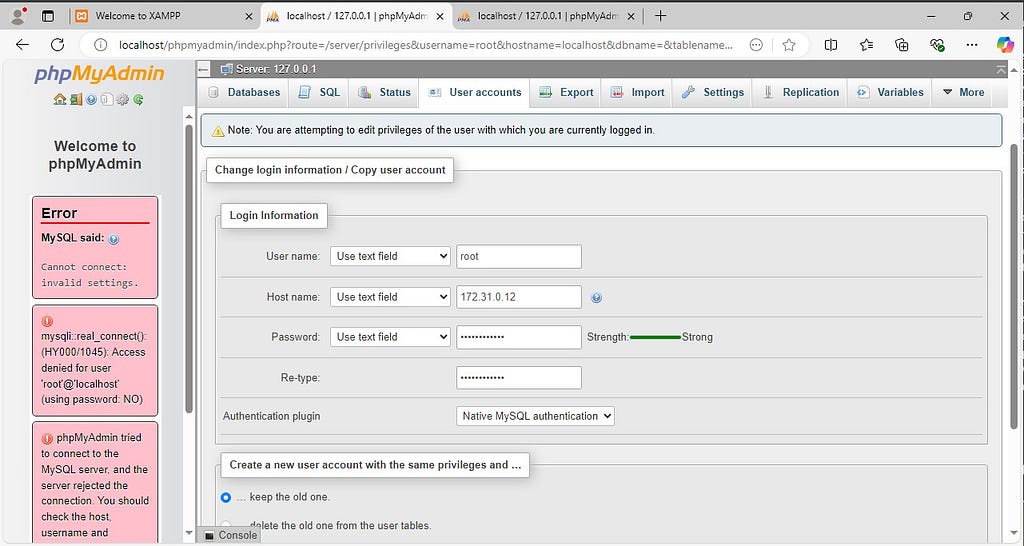Screen dimensions: 1024x546
Task: Close the active phpMyAdmin browser tab
Action: pos(440,16)
